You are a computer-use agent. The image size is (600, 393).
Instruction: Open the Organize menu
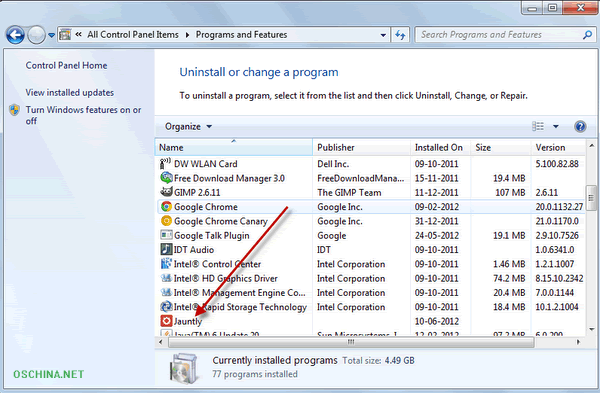(x=188, y=127)
